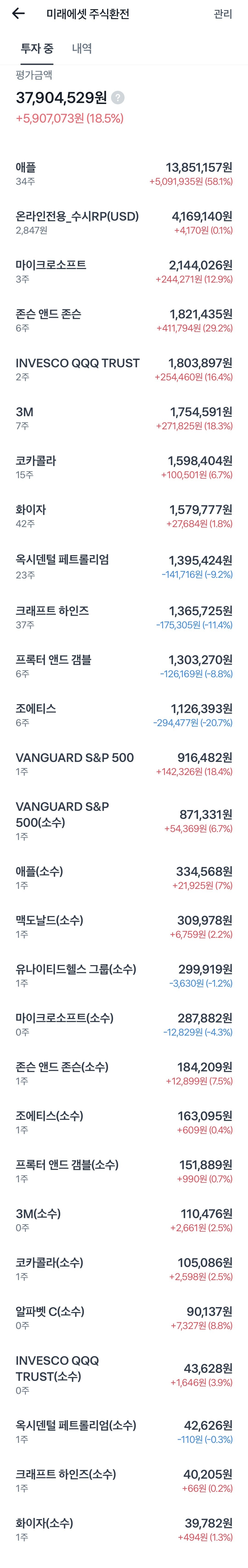Open the 조에티스 6주 holding

pyautogui.click(x=124, y=715)
